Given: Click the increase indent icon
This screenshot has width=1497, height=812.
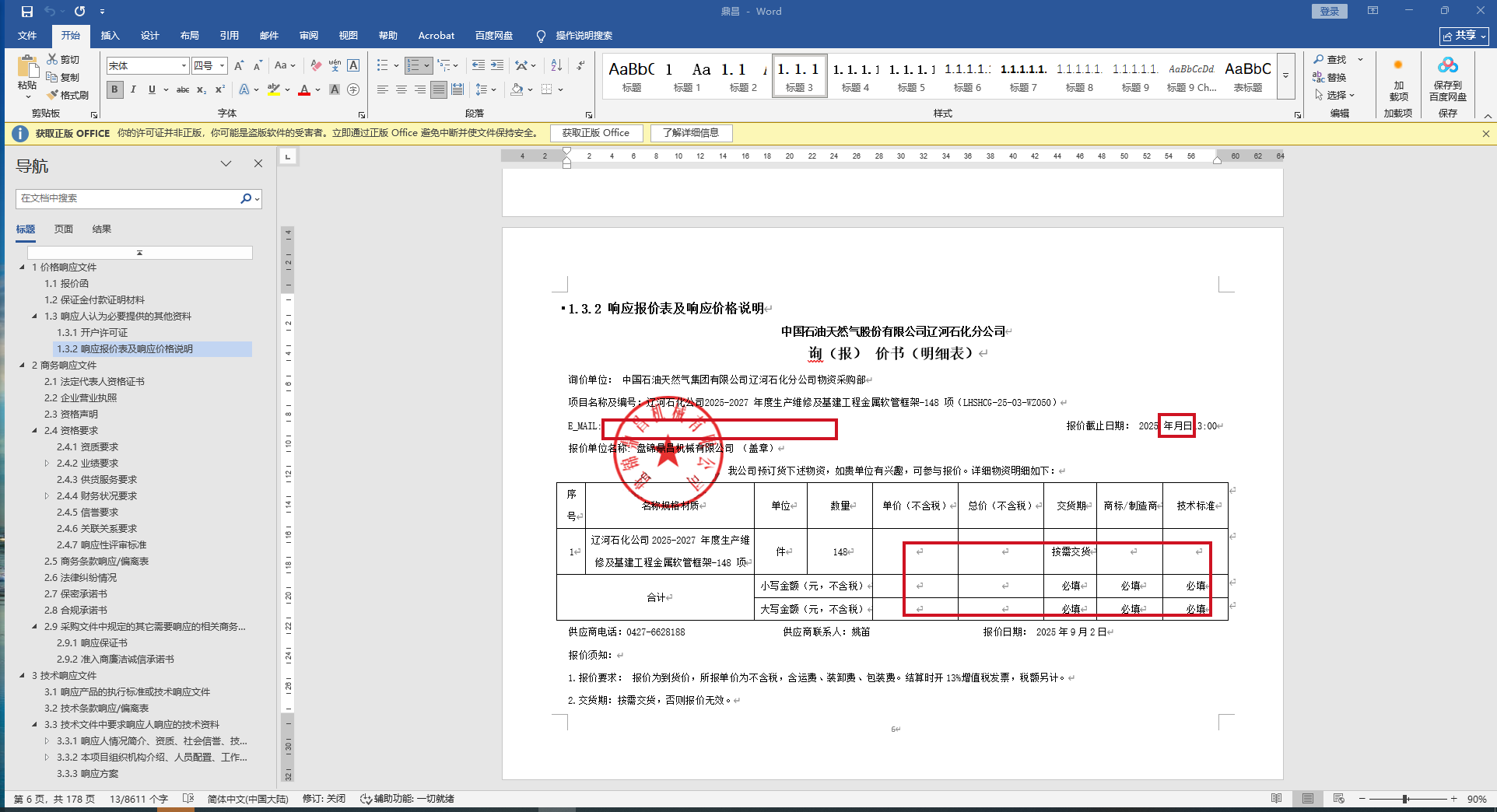Looking at the screenshot, I should (x=497, y=65).
